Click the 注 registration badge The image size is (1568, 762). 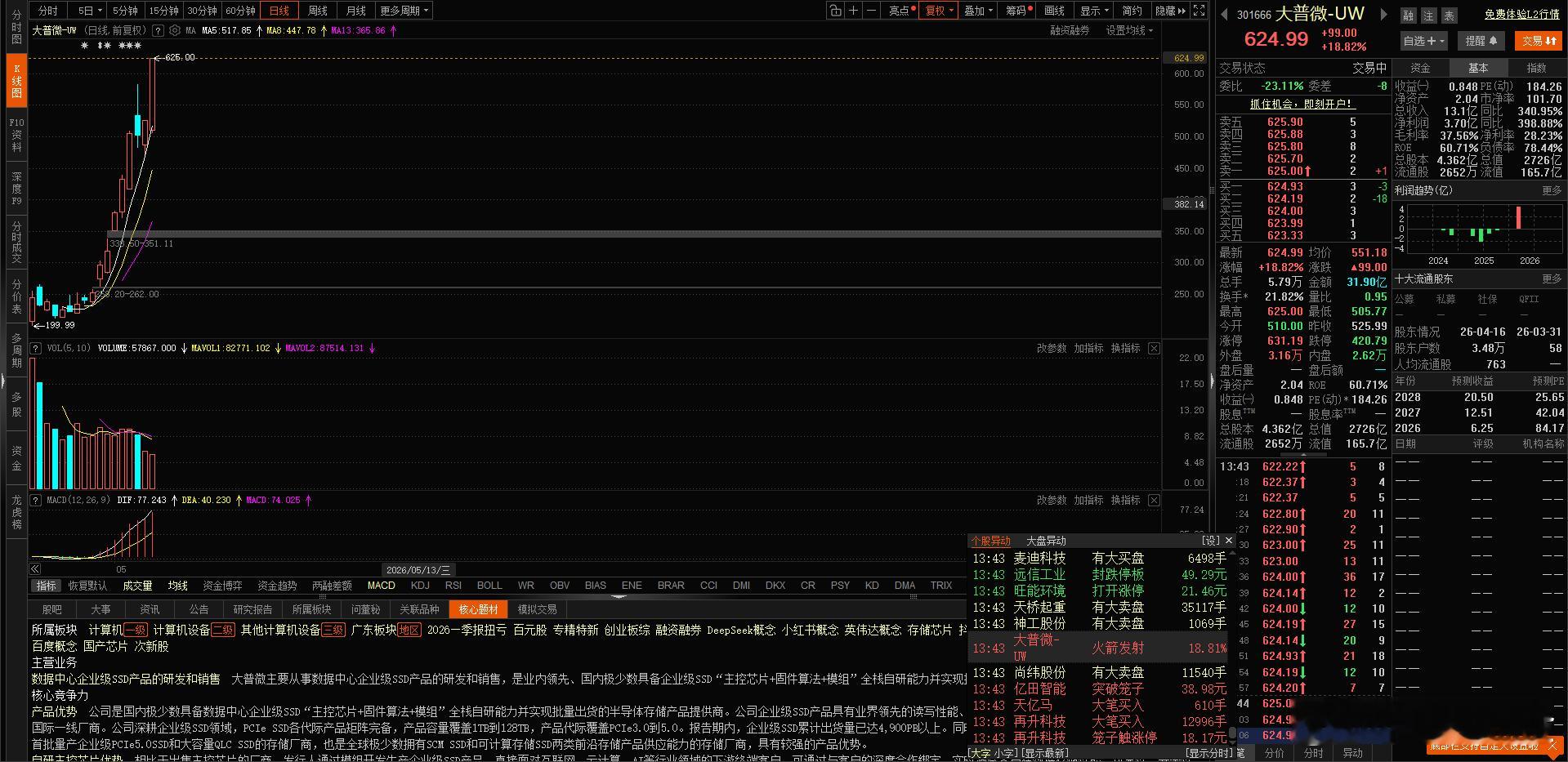click(x=1428, y=16)
